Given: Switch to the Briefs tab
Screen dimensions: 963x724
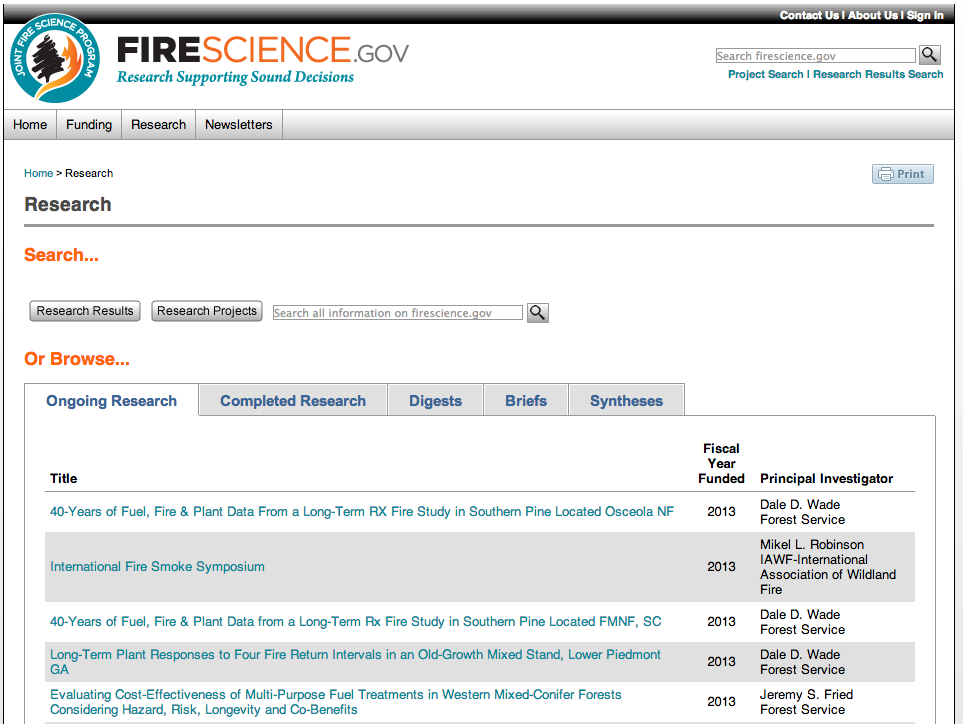Looking at the screenshot, I should (526, 400).
